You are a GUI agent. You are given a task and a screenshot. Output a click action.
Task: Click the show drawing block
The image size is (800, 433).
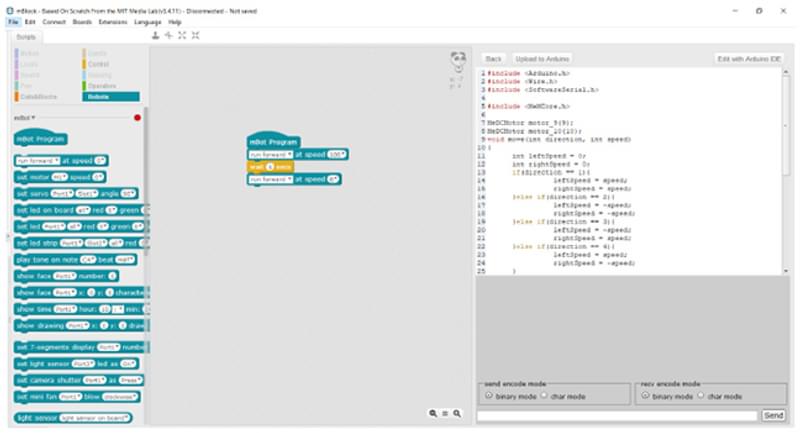[81, 325]
